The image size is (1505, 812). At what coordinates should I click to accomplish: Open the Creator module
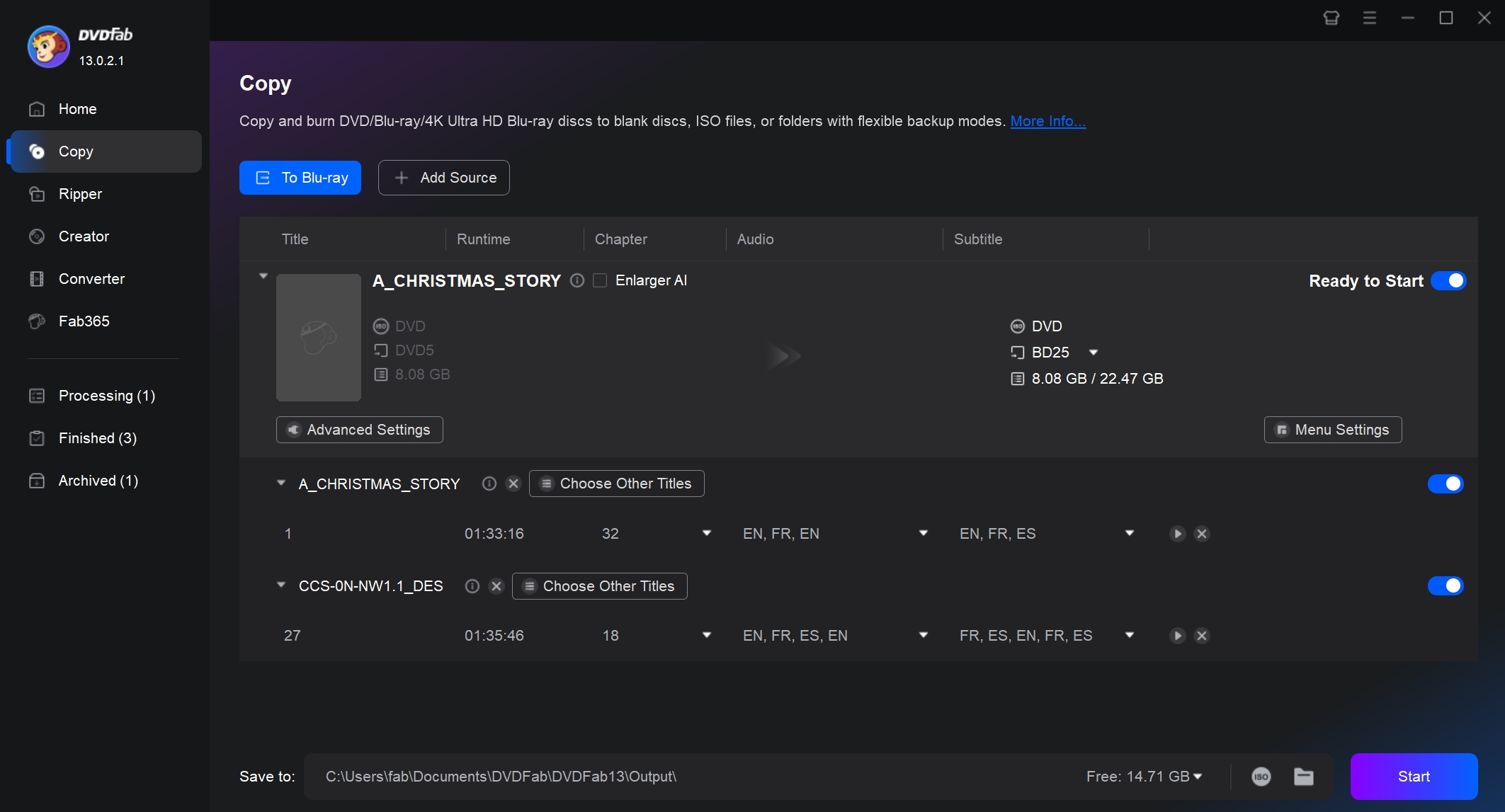point(84,236)
